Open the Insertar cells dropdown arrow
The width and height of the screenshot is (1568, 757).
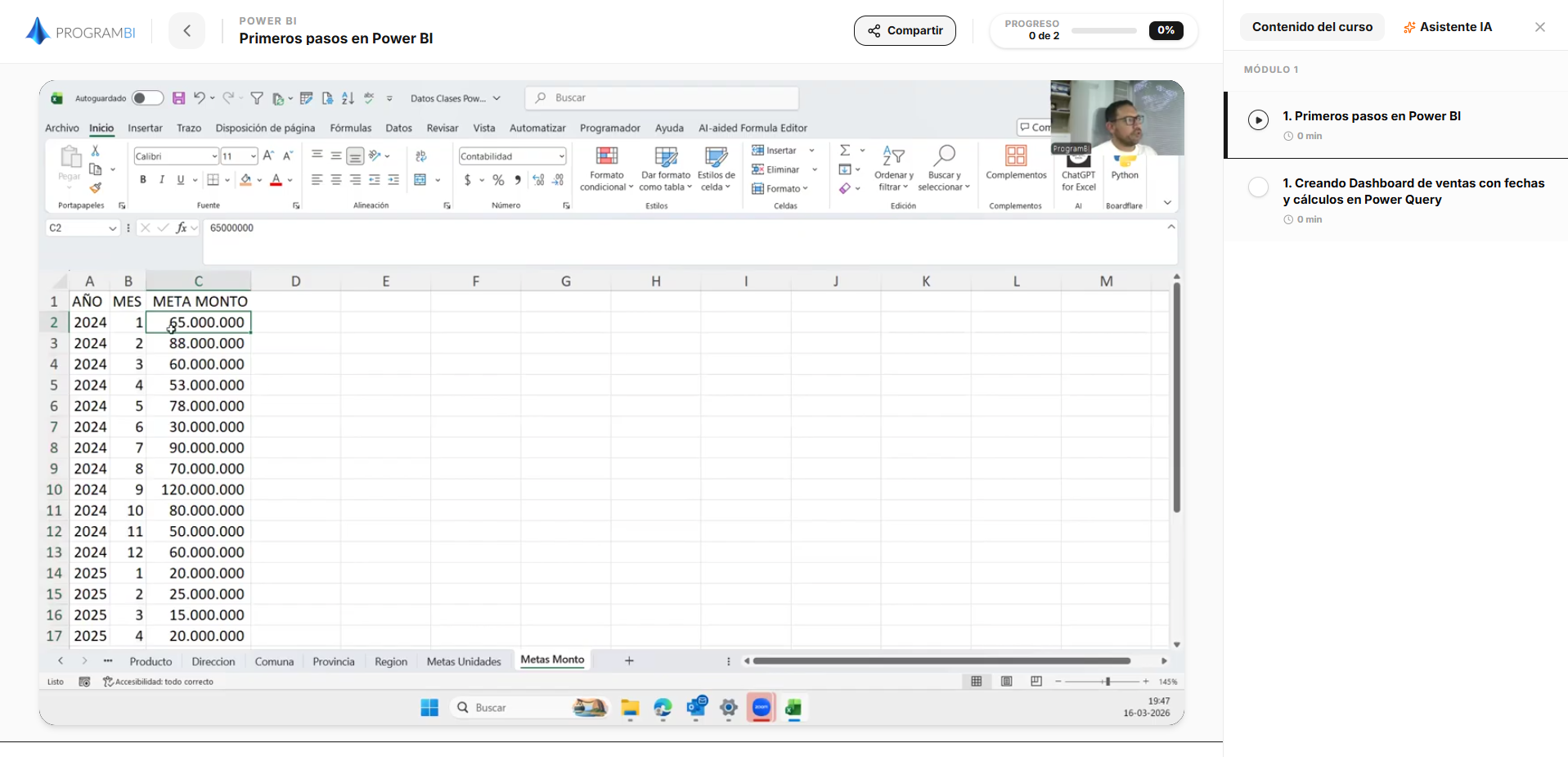pos(811,151)
